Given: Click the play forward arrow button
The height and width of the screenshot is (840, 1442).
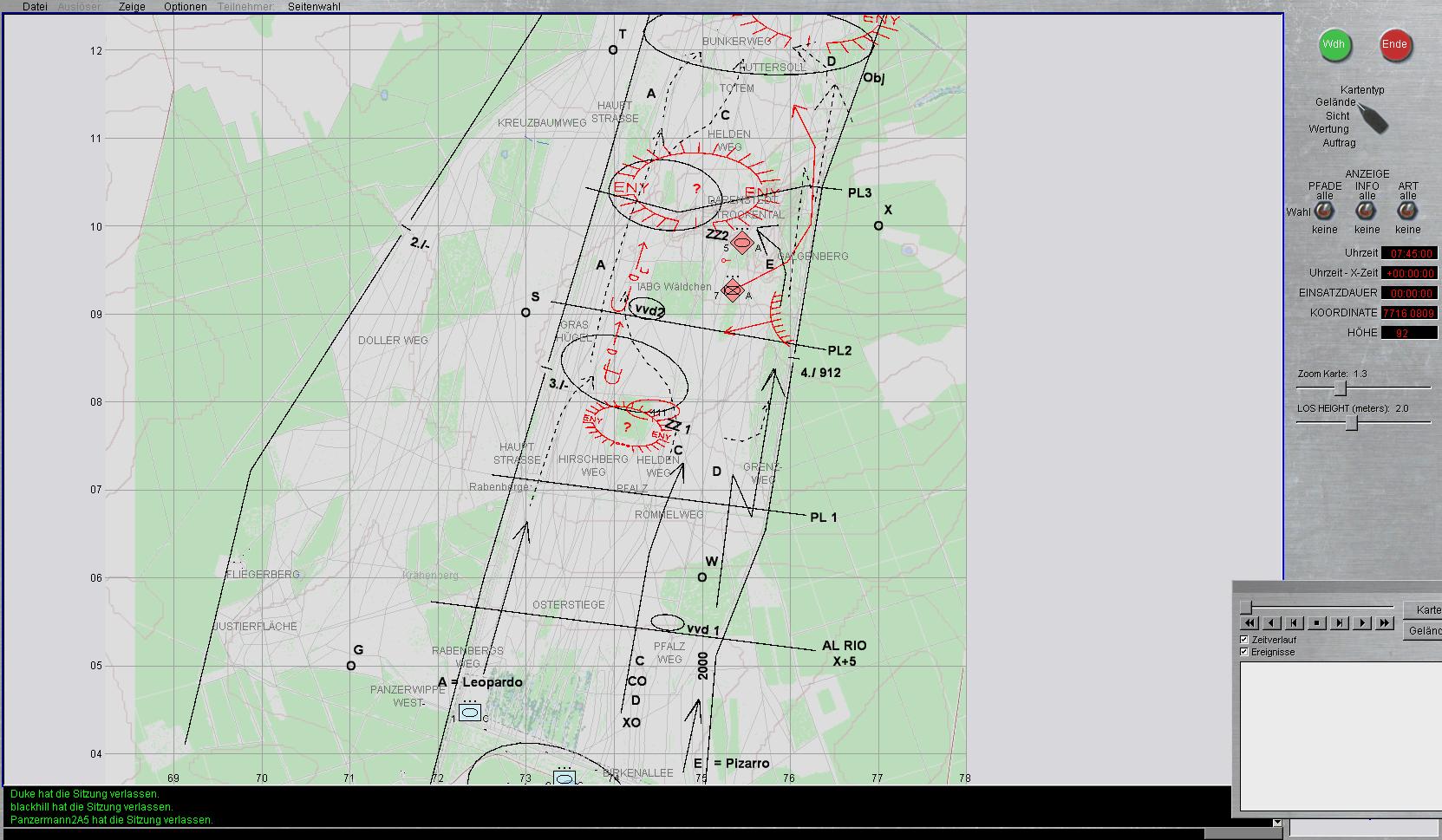Looking at the screenshot, I should click(1362, 623).
